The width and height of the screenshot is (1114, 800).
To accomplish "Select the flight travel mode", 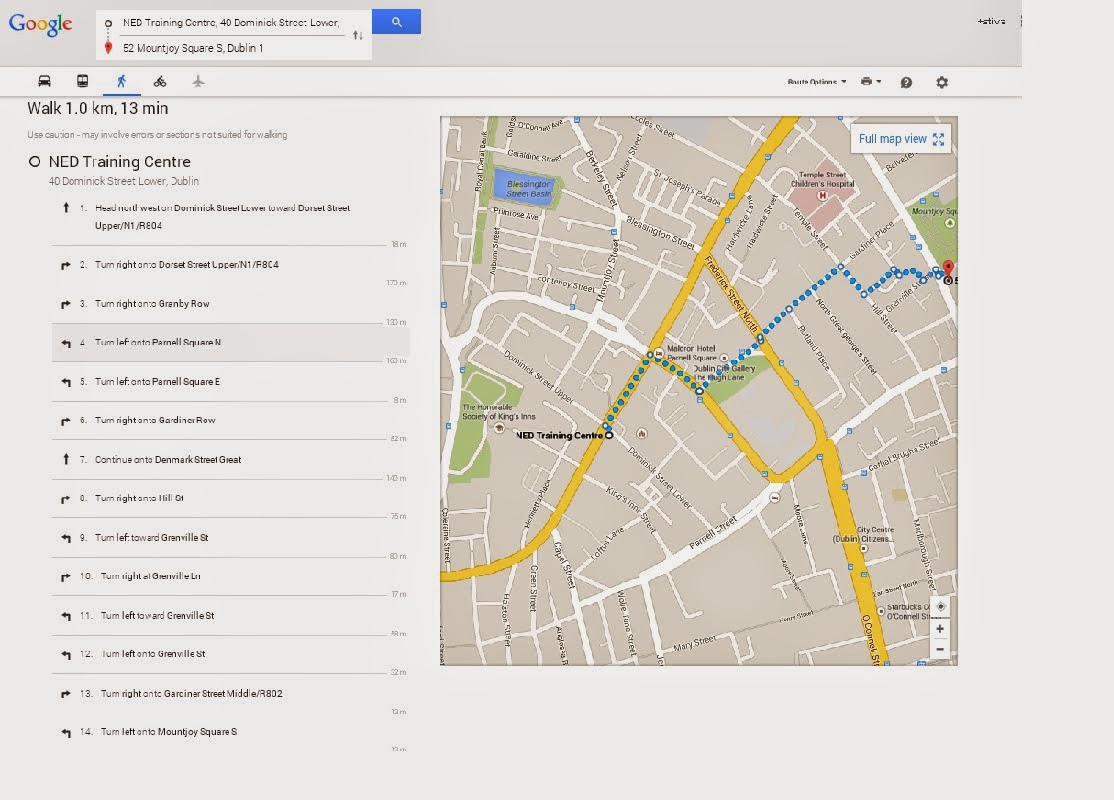I will [198, 81].
